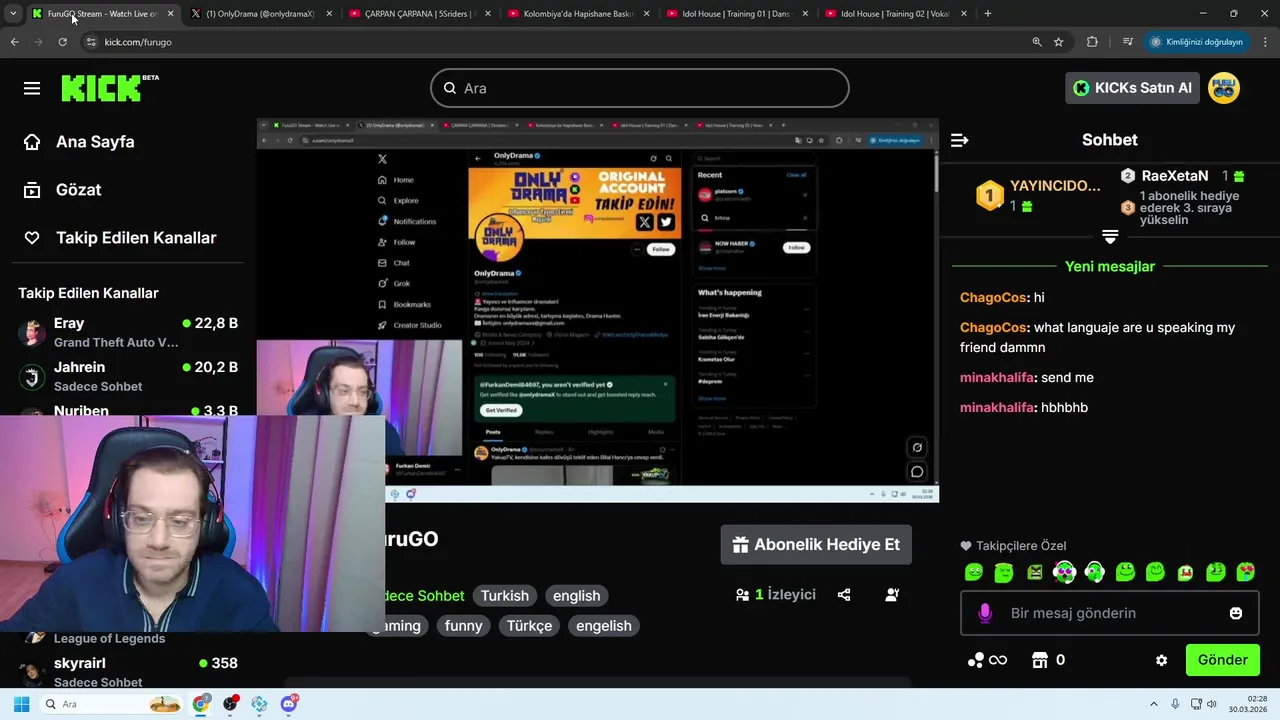Image resolution: width=1280 pixels, height=720 pixels.
Task: Open Jahrein channel in sidebar
Action: click(128, 376)
